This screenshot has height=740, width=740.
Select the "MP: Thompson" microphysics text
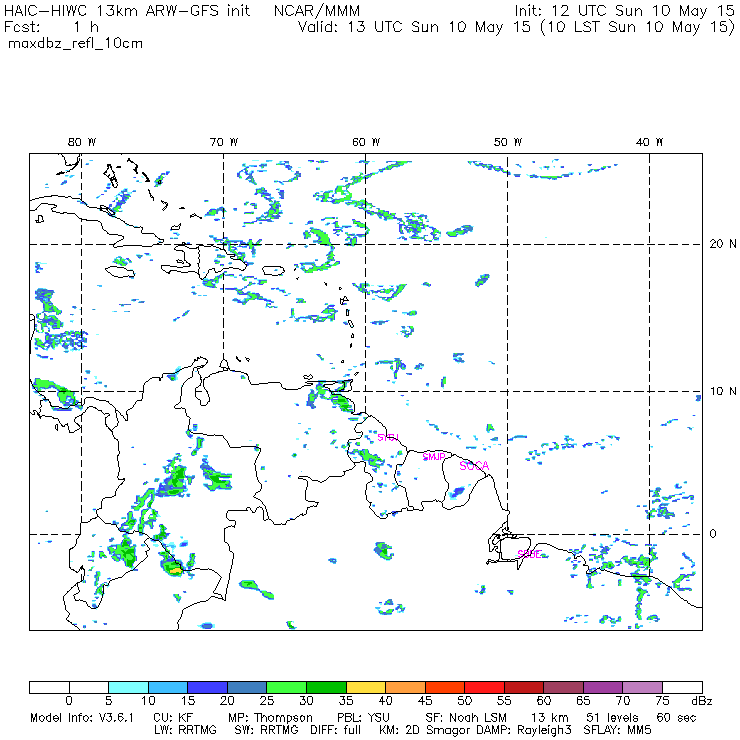[x=270, y=718]
